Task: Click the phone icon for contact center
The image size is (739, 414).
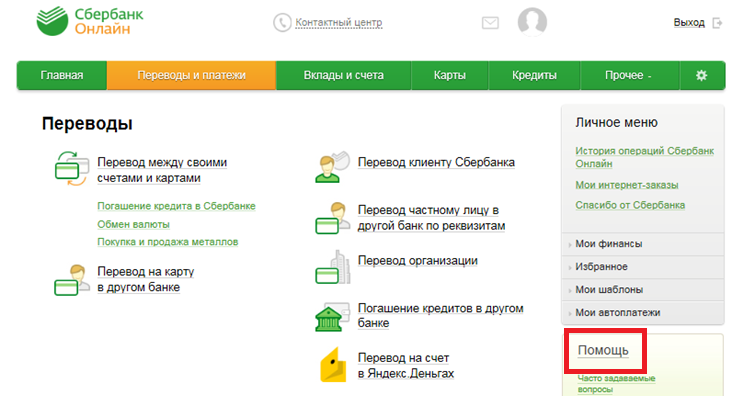Action: point(282,22)
